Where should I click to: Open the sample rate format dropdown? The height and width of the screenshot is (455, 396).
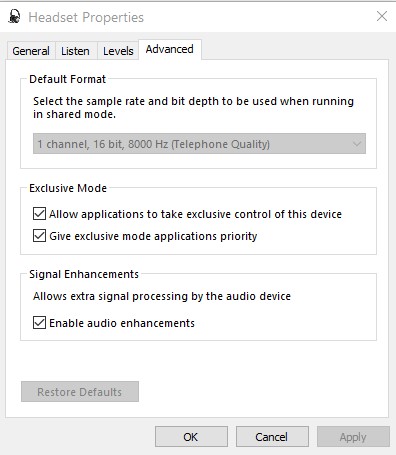click(199, 144)
